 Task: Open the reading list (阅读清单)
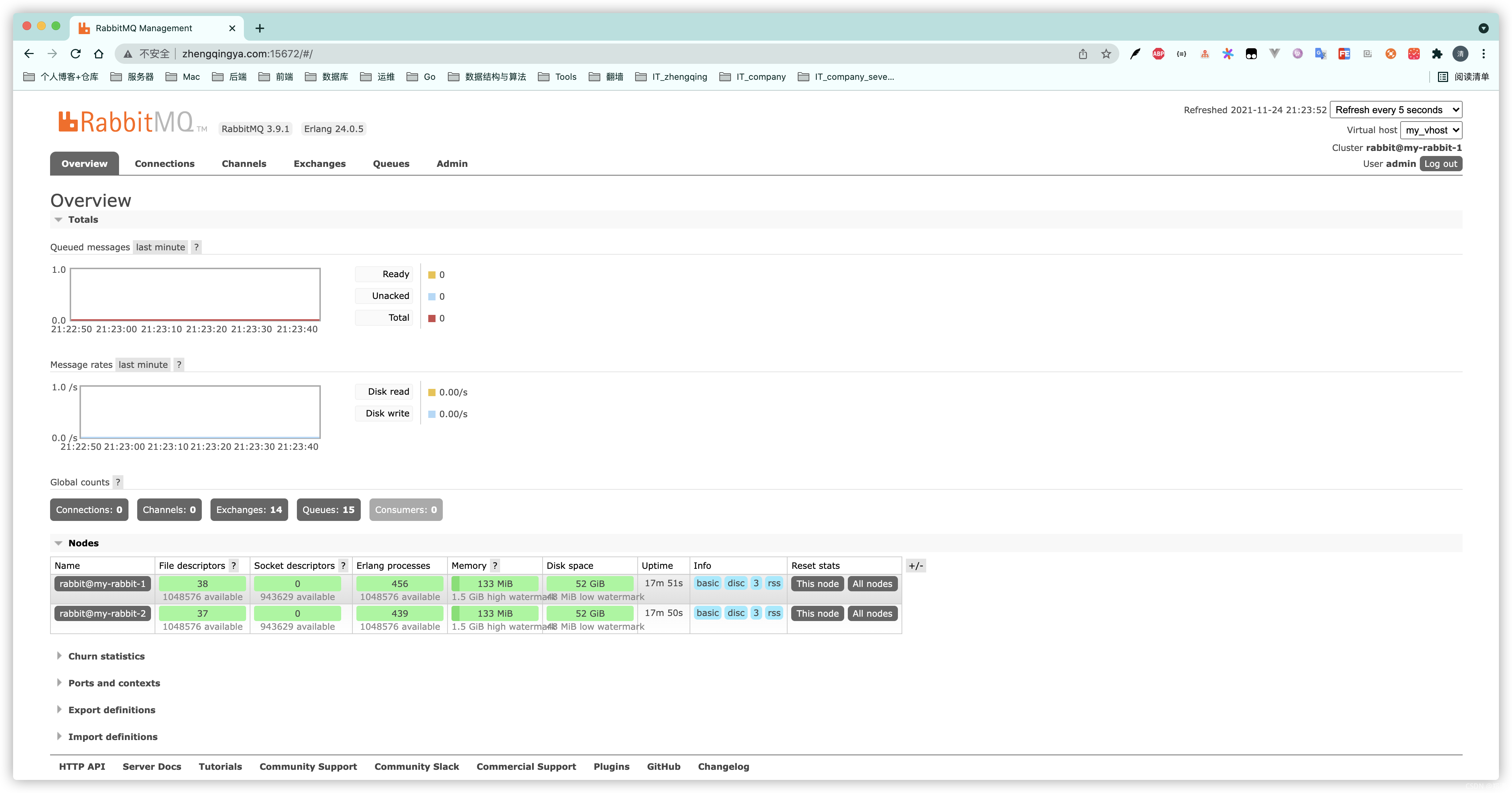click(x=1463, y=77)
